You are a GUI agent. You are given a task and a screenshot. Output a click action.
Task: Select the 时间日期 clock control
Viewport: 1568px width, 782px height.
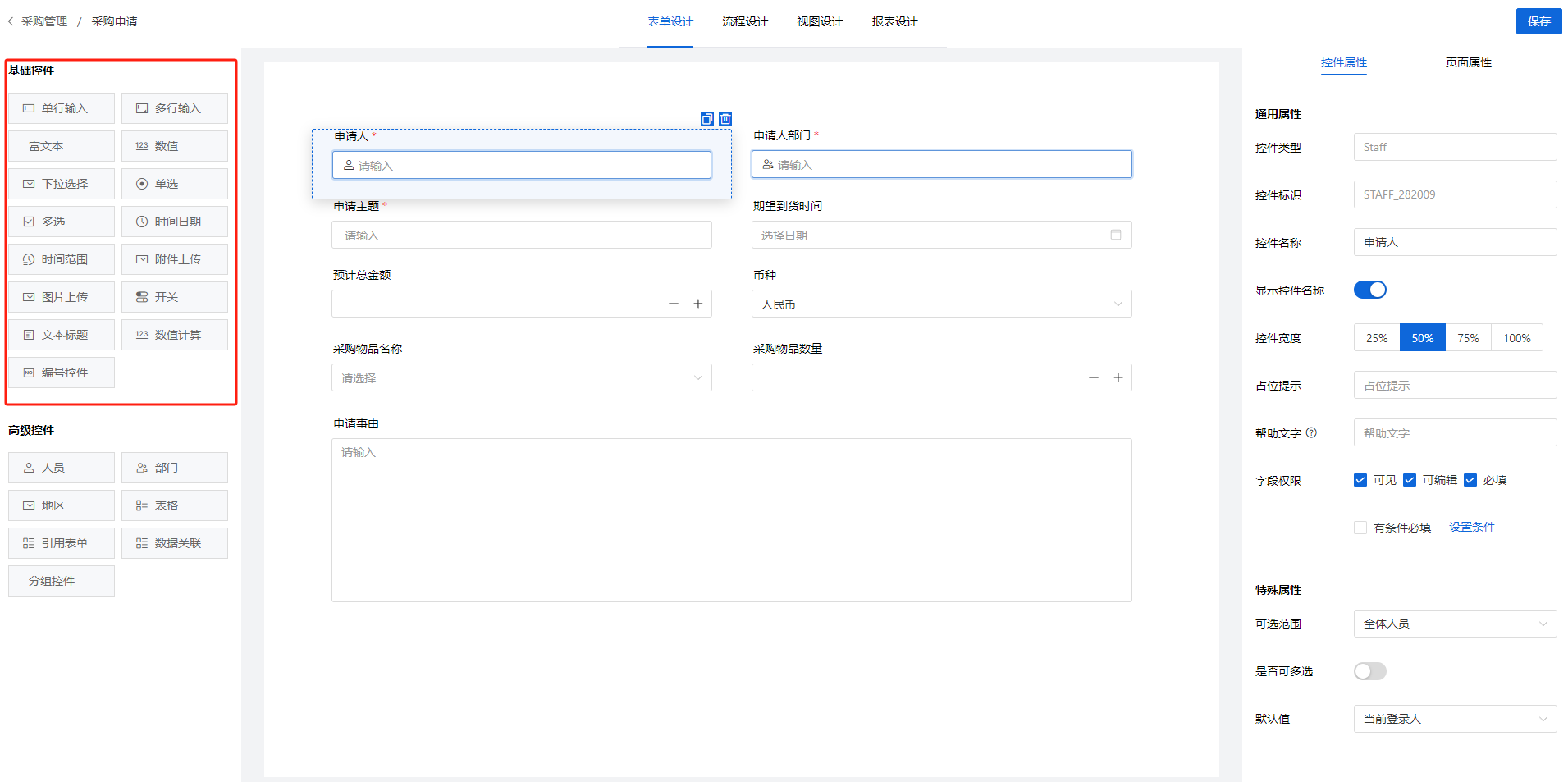pyautogui.click(x=175, y=222)
